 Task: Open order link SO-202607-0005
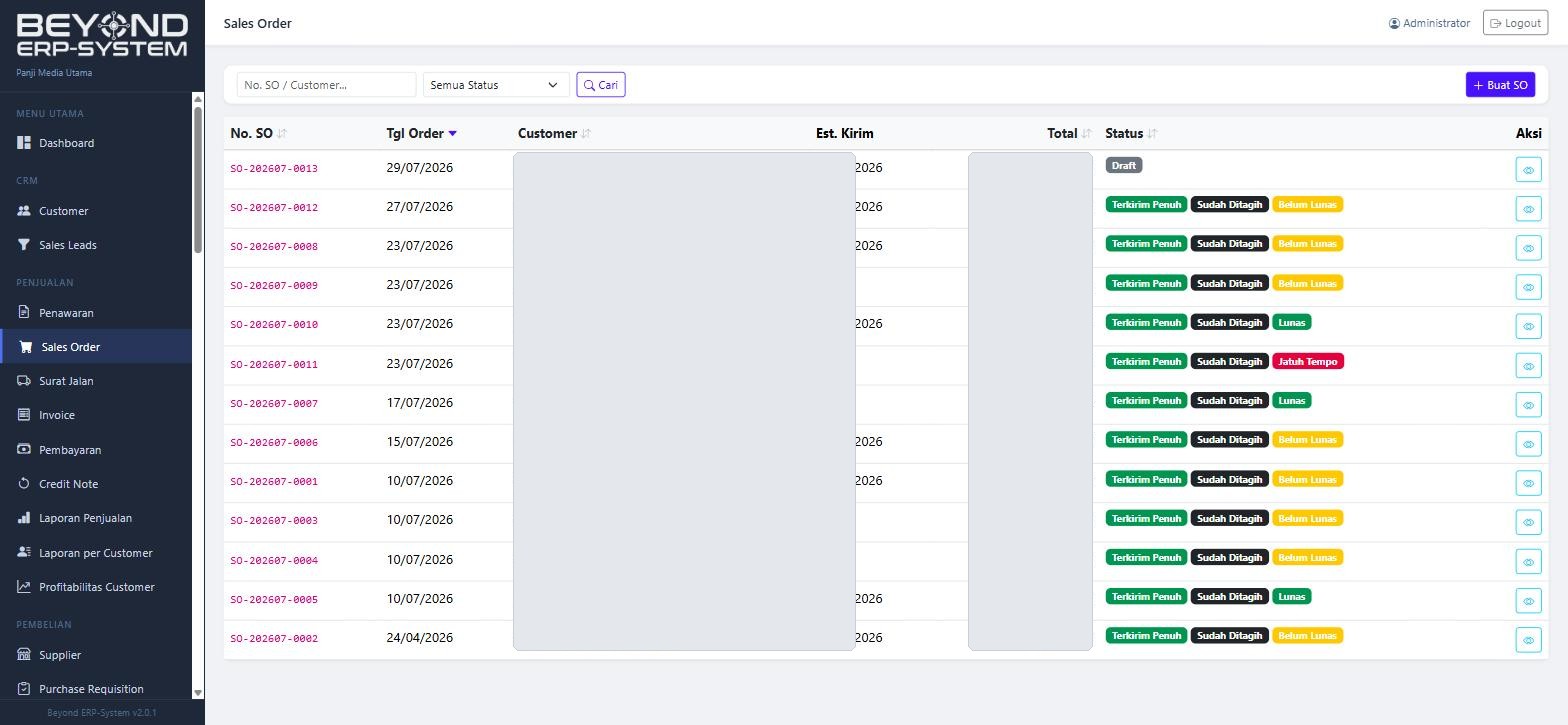point(274,600)
